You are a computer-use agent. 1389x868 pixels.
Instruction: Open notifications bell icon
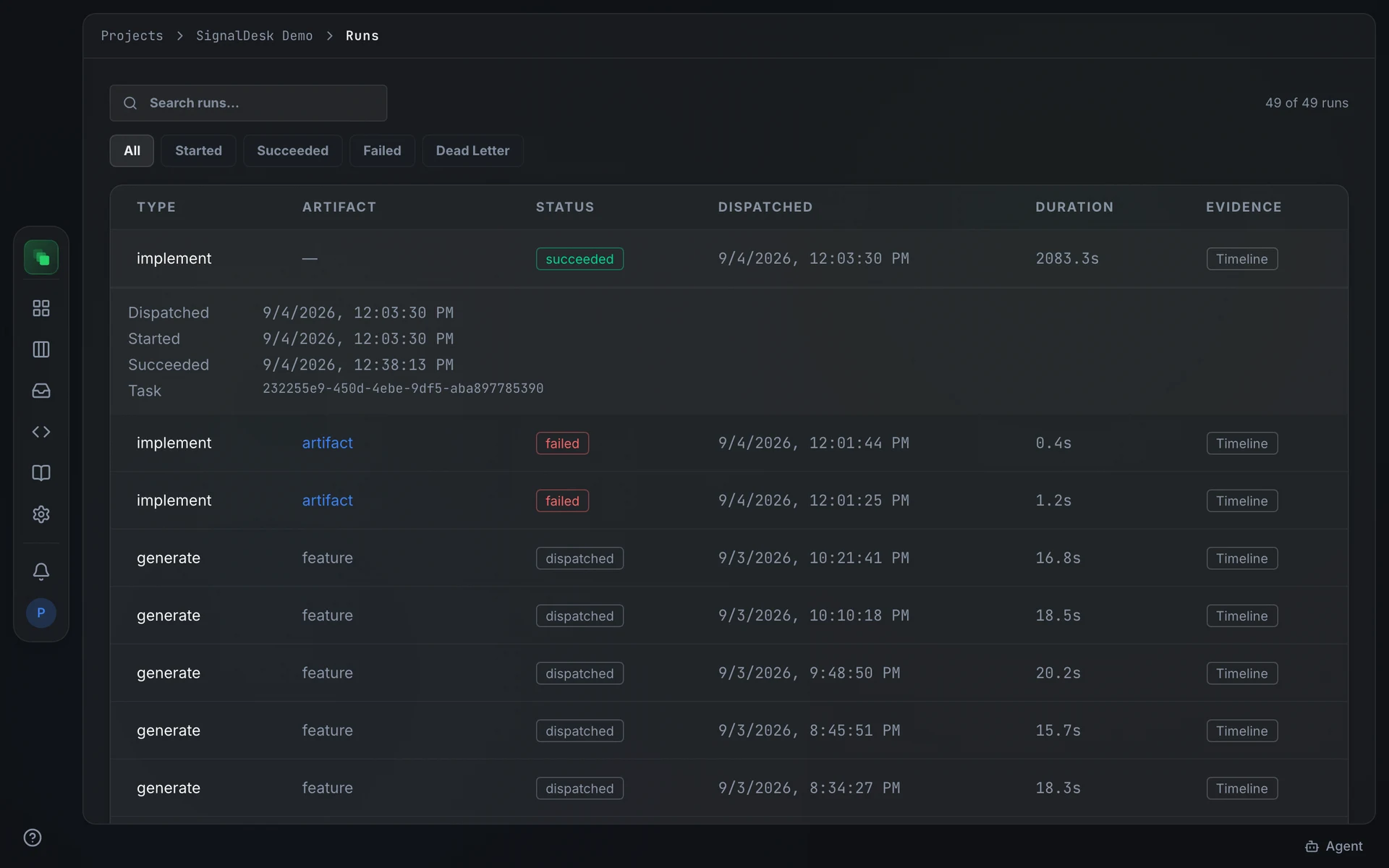coord(41,571)
